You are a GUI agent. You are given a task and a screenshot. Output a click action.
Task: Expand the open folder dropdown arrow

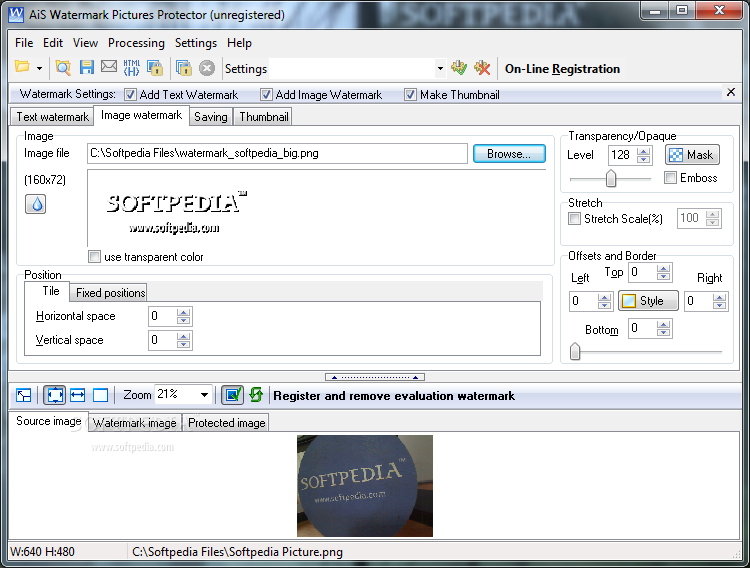39,68
